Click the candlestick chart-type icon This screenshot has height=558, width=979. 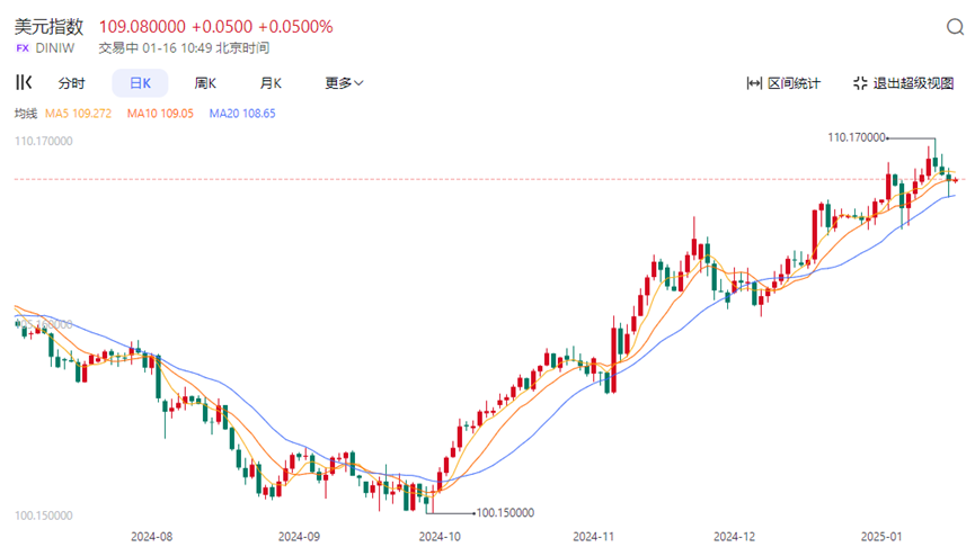point(24,82)
